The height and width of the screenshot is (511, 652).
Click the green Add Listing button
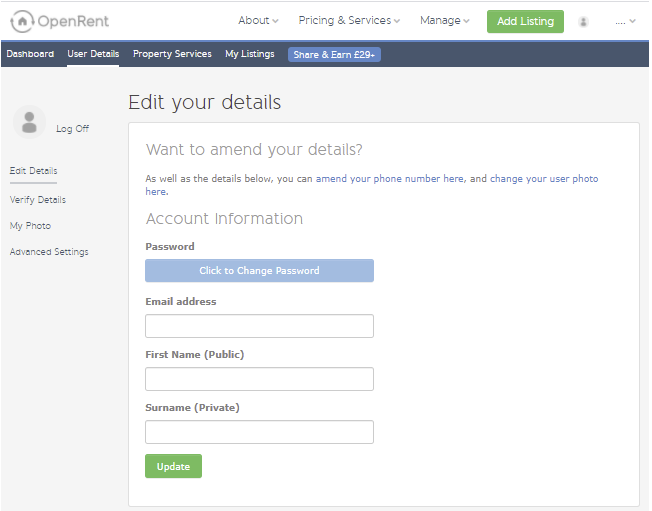pos(525,21)
